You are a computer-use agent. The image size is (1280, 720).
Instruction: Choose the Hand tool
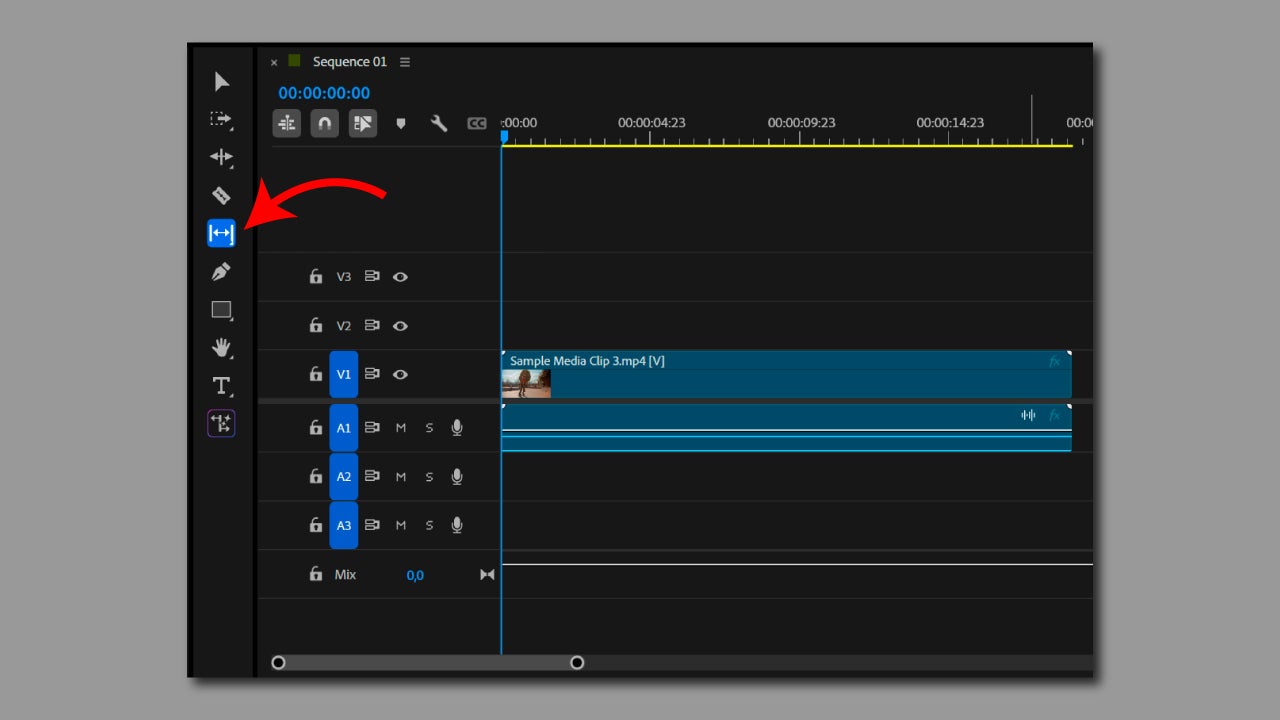pyautogui.click(x=221, y=348)
